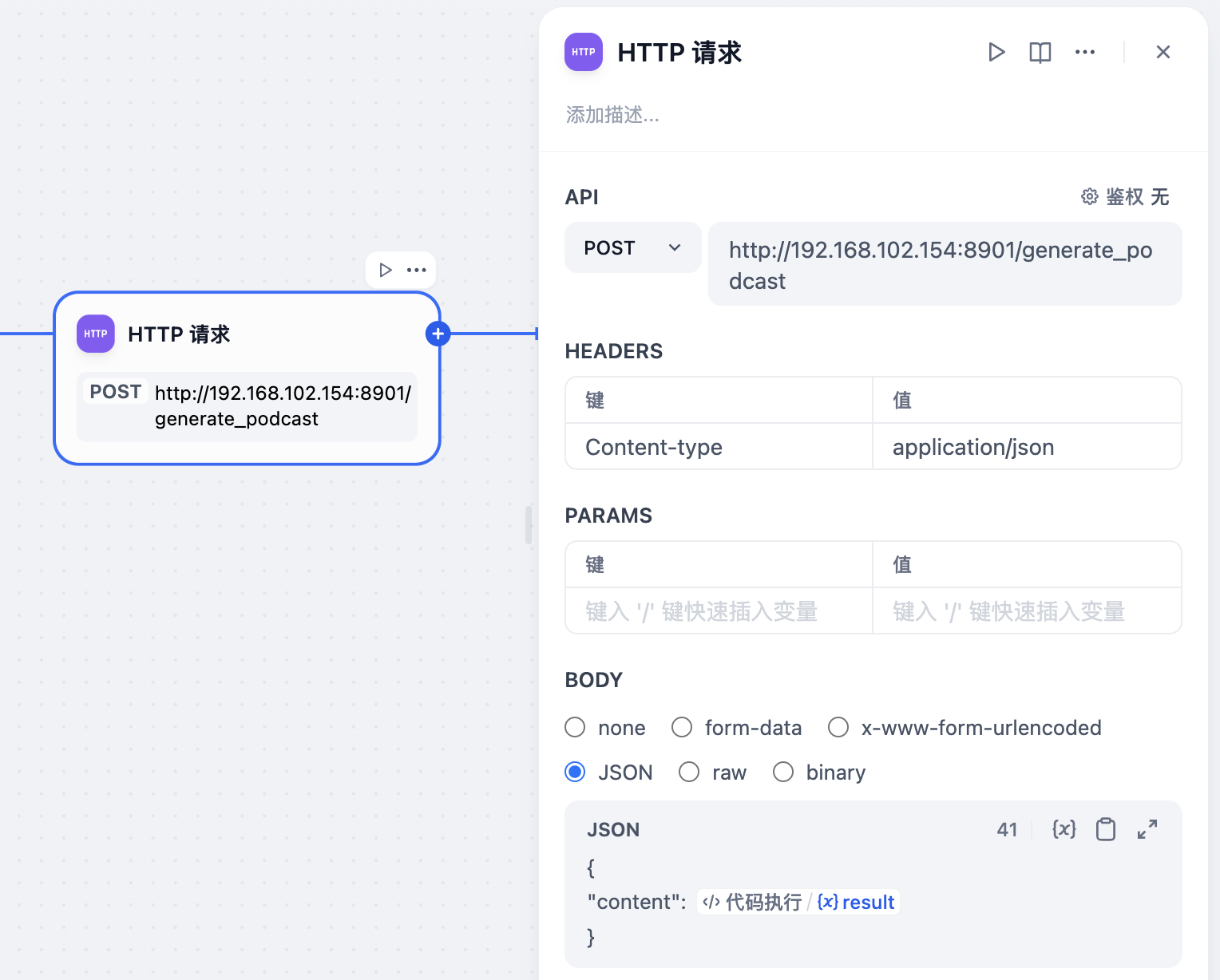Insert a variable using the {x} icon

pyautogui.click(x=1064, y=829)
